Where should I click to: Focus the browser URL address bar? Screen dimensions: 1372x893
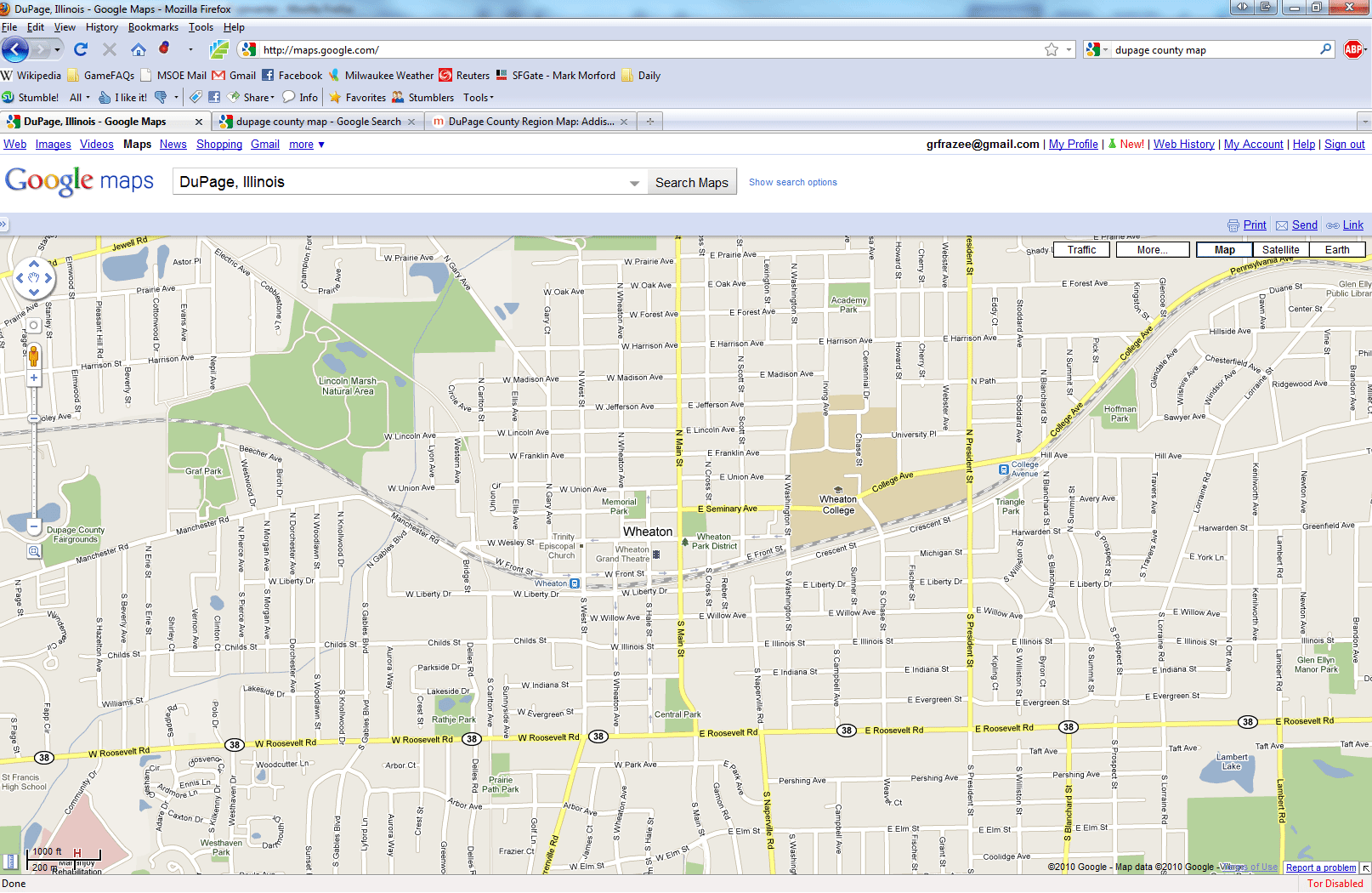651,50
